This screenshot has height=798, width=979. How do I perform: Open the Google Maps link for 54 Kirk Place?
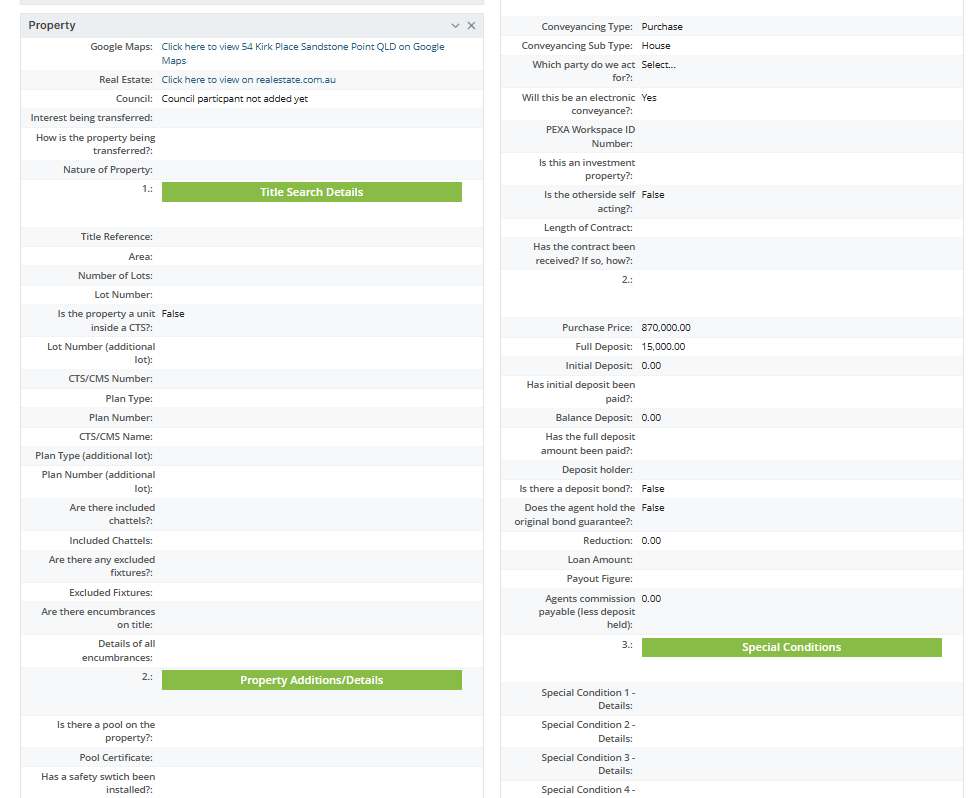(302, 47)
